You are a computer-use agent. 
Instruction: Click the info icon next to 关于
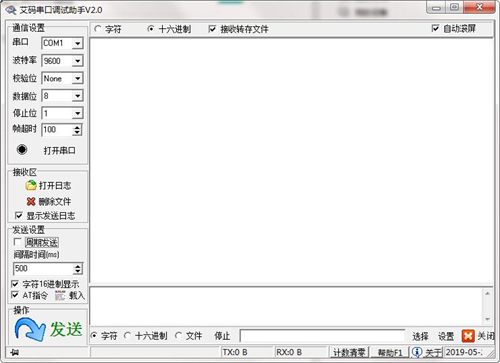pyautogui.click(x=417, y=352)
